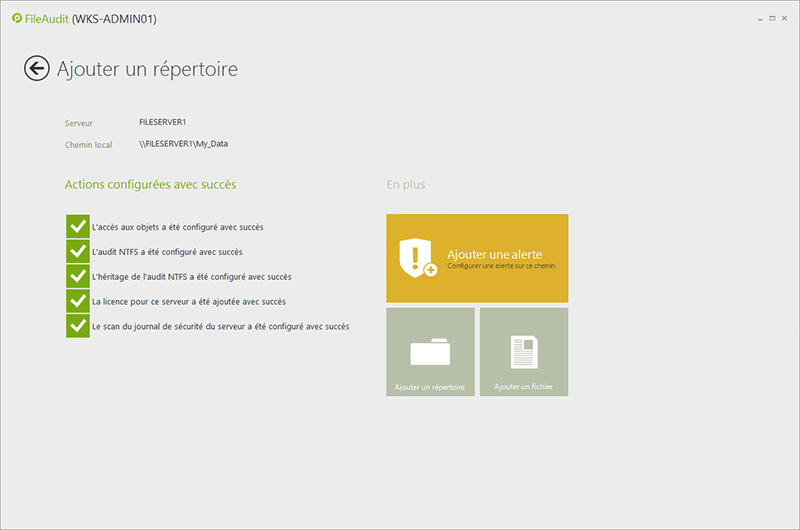
Task: Click the local path \\FILESERVER1\My_Data
Action: tap(190, 144)
